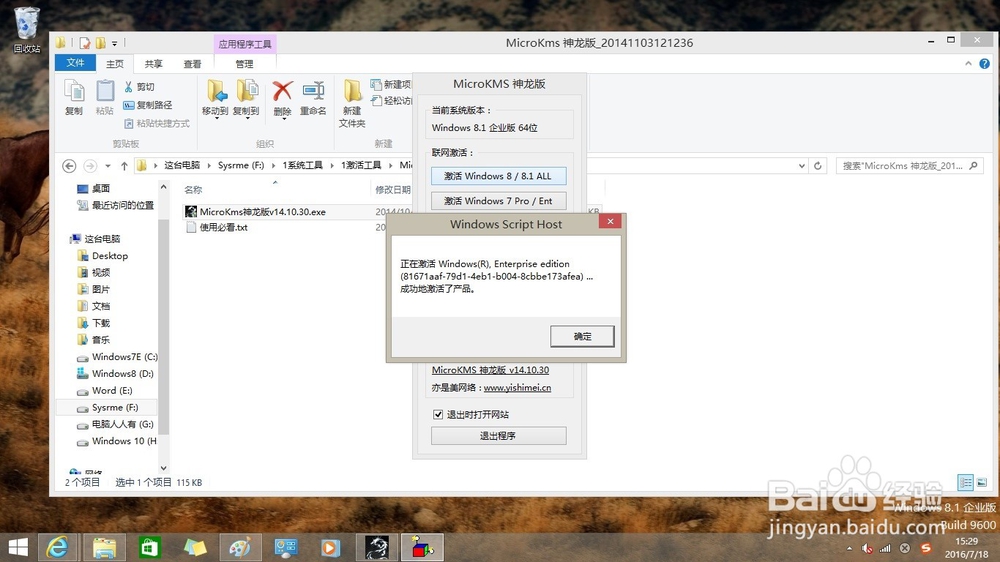
Task: Refresh the address bar location
Action: [x=818, y=166]
